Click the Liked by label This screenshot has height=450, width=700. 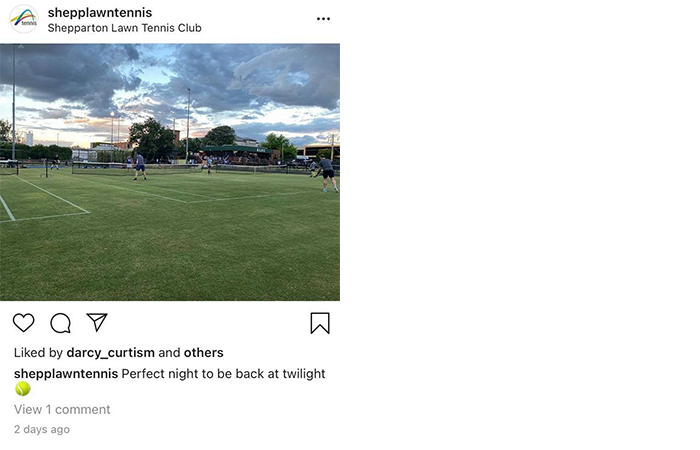[x=38, y=353]
